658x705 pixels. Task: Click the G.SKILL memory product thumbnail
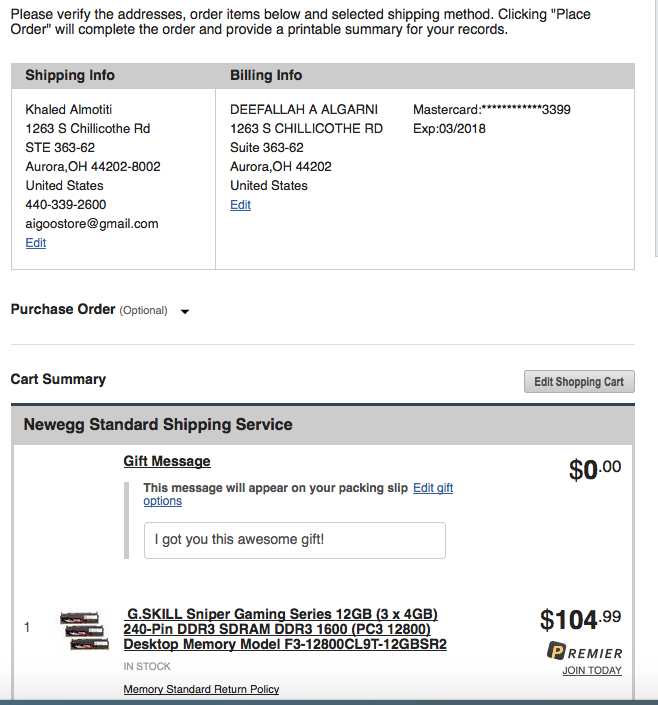pyautogui.click(x=83, y=629)
